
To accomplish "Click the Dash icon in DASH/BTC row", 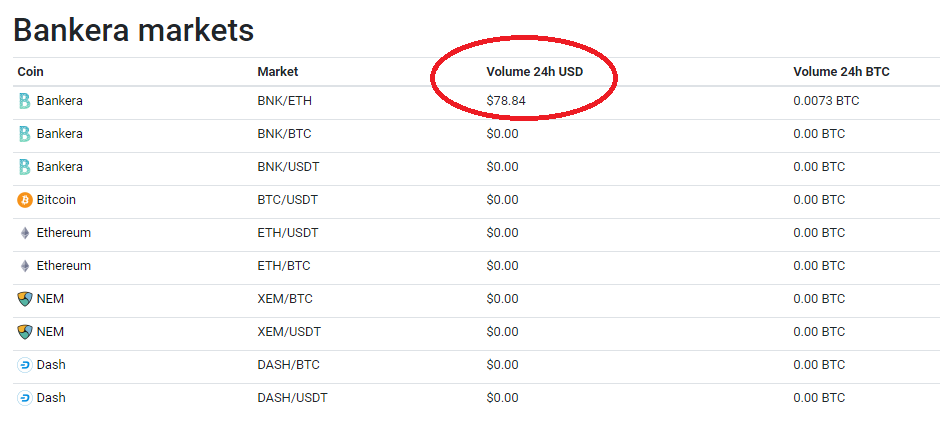I will (25, 365).
